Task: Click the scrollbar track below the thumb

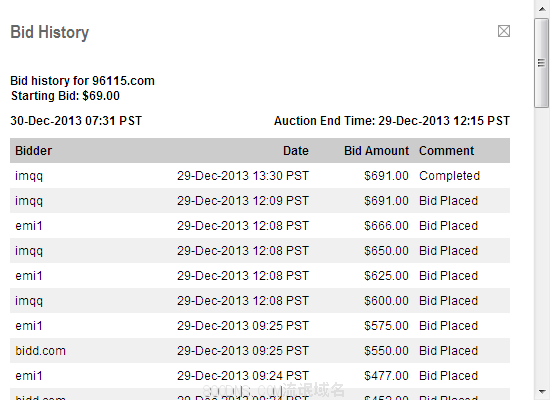Action: pos(542,246)
